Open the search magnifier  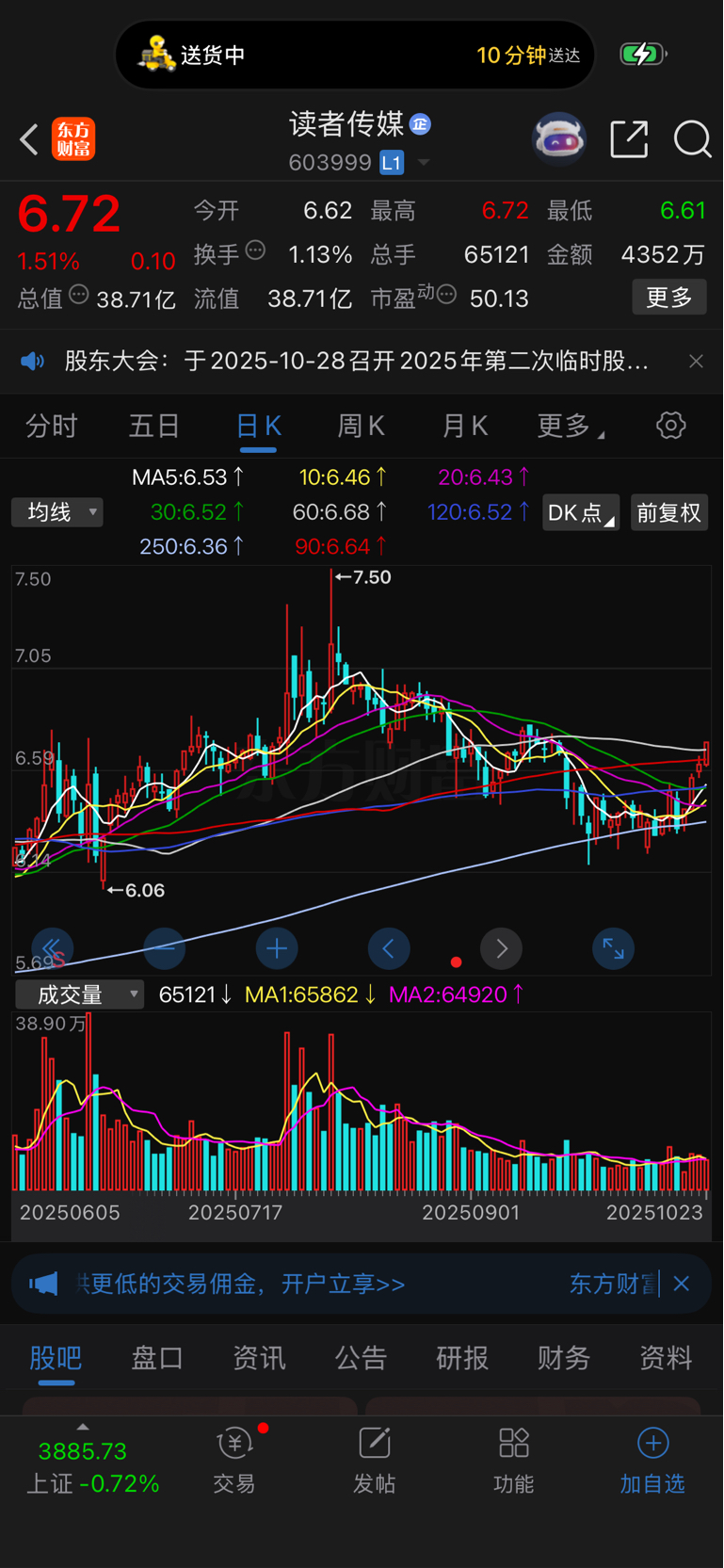pos(693,139)
